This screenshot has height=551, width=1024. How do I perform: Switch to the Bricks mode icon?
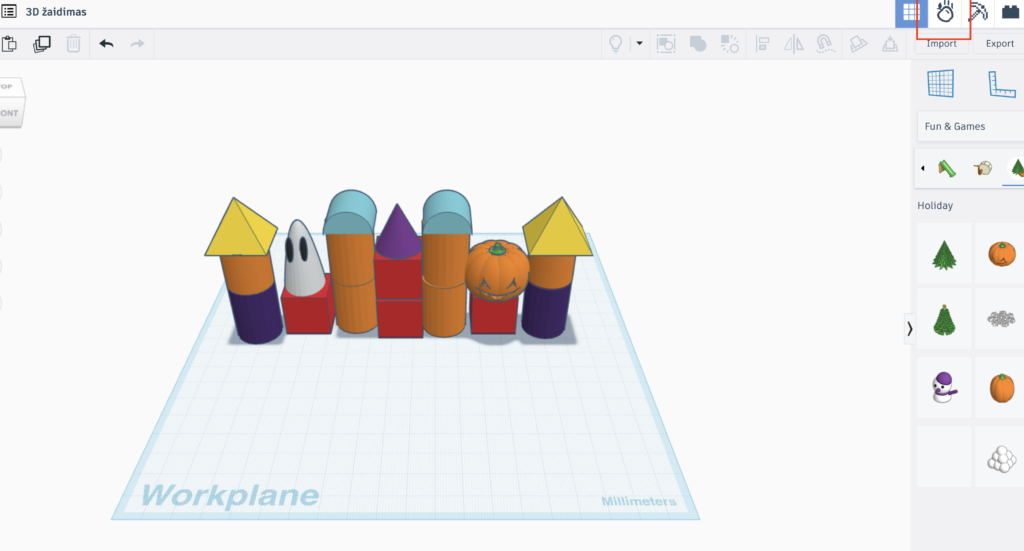pyautogui.click(x=1010, y=13)
